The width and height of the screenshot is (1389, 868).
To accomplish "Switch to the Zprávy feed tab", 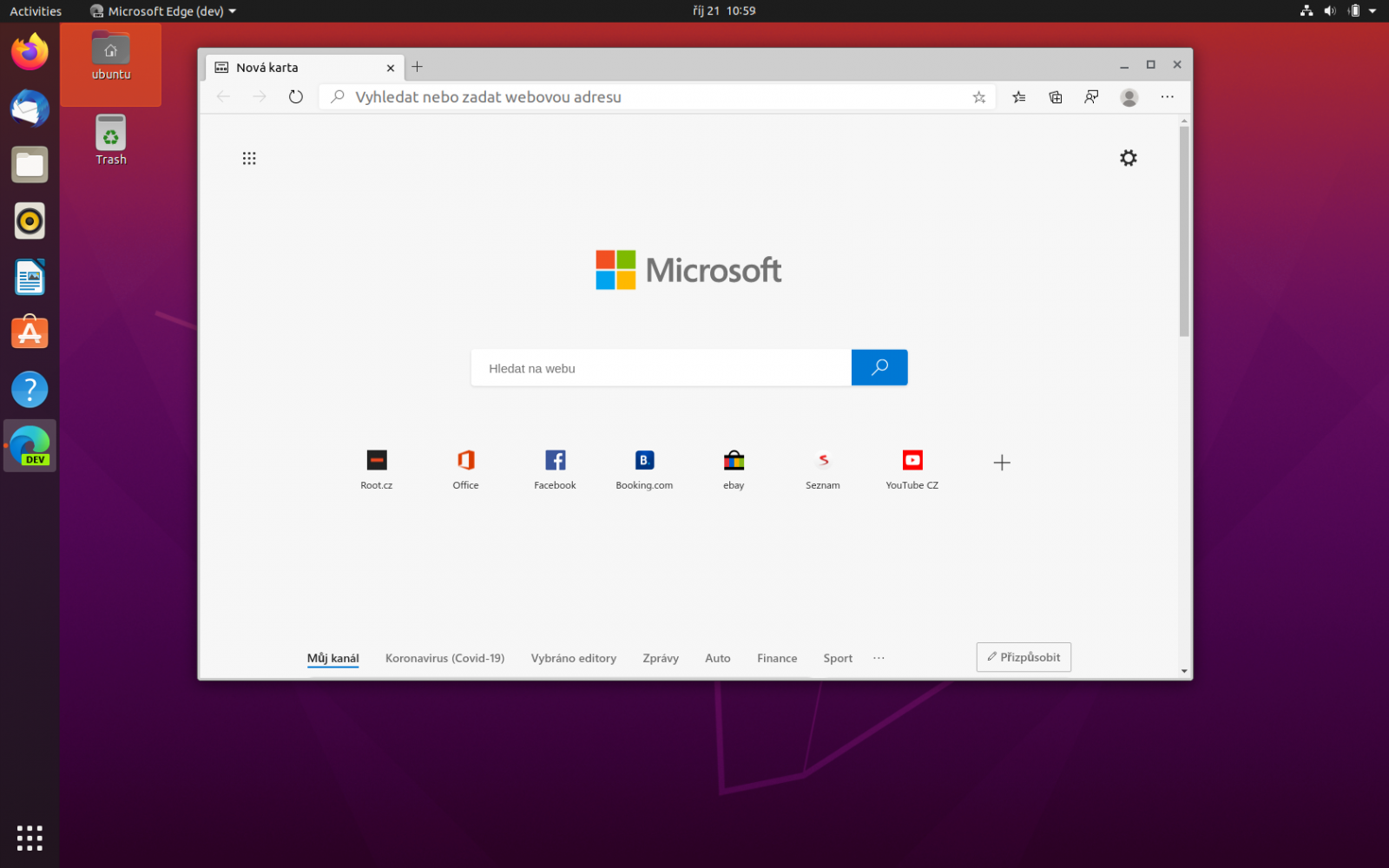I will point(661,658).
